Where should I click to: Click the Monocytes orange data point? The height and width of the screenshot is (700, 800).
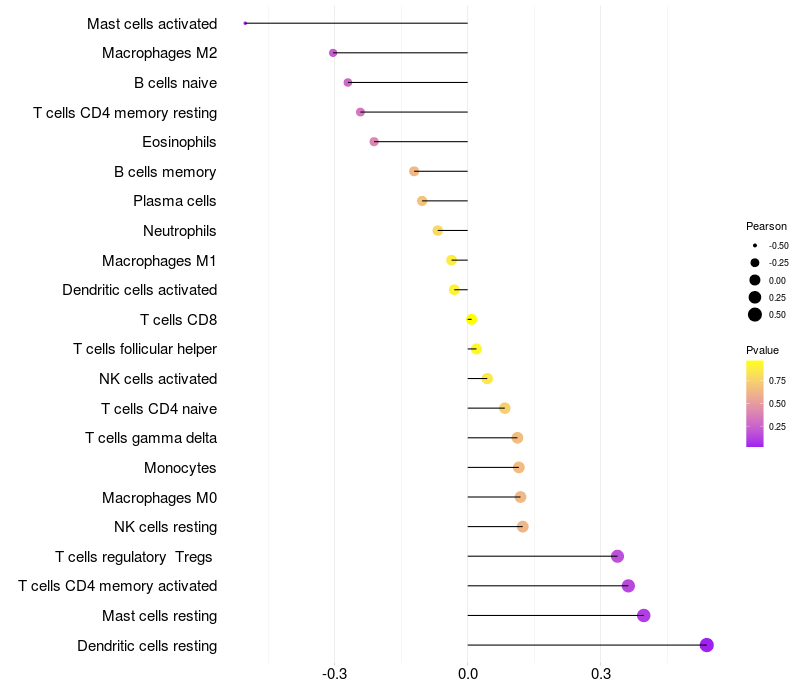519,467
